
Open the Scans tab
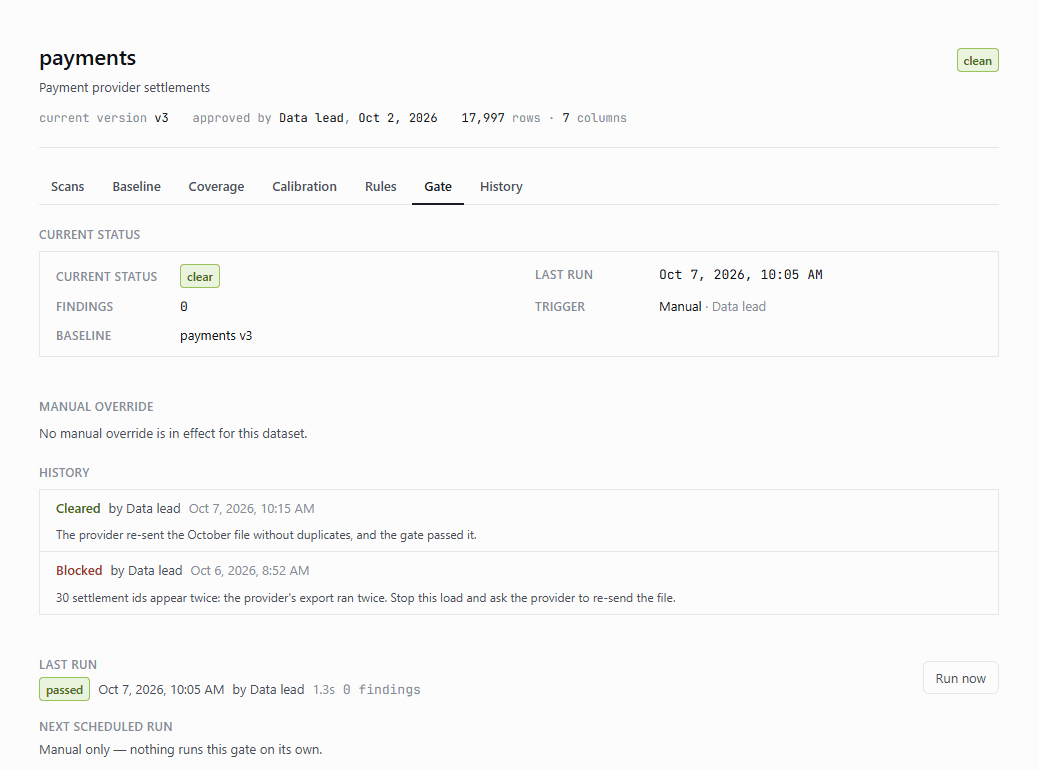click(68, 187)
